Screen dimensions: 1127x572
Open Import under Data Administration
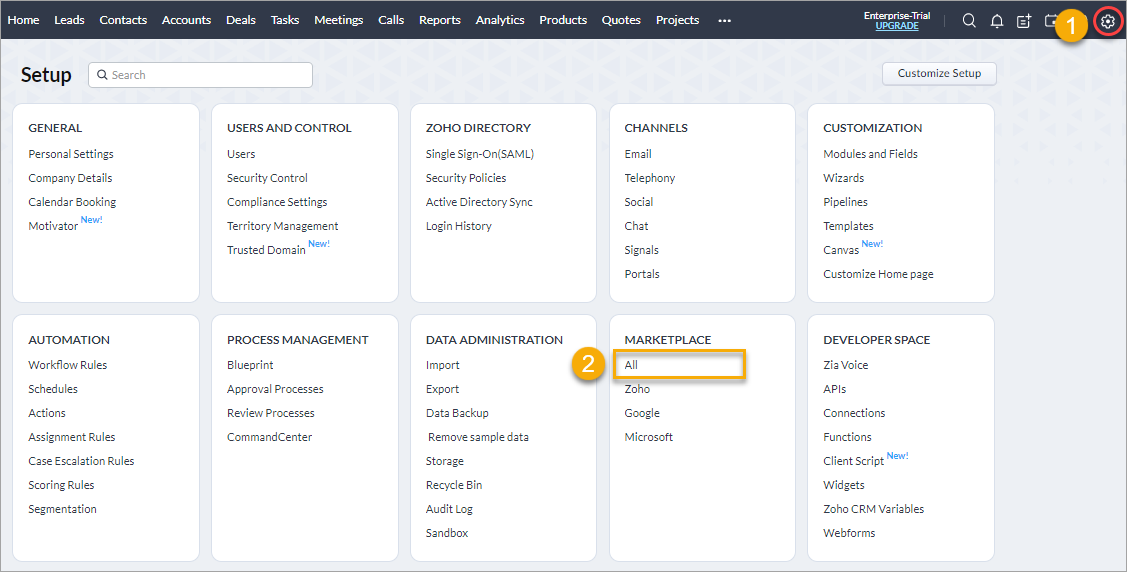coord(442,365)
